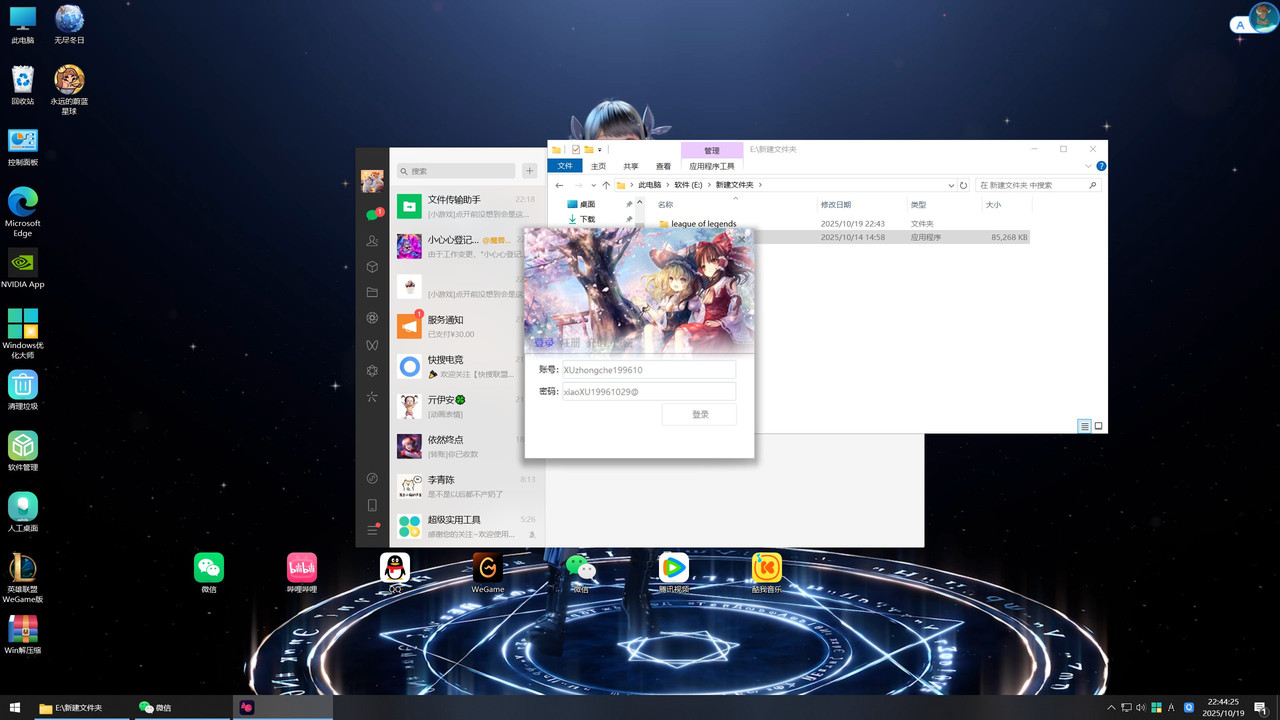Open the 主页 ribbon tab

pyautogui.click(x=598, y=166)
